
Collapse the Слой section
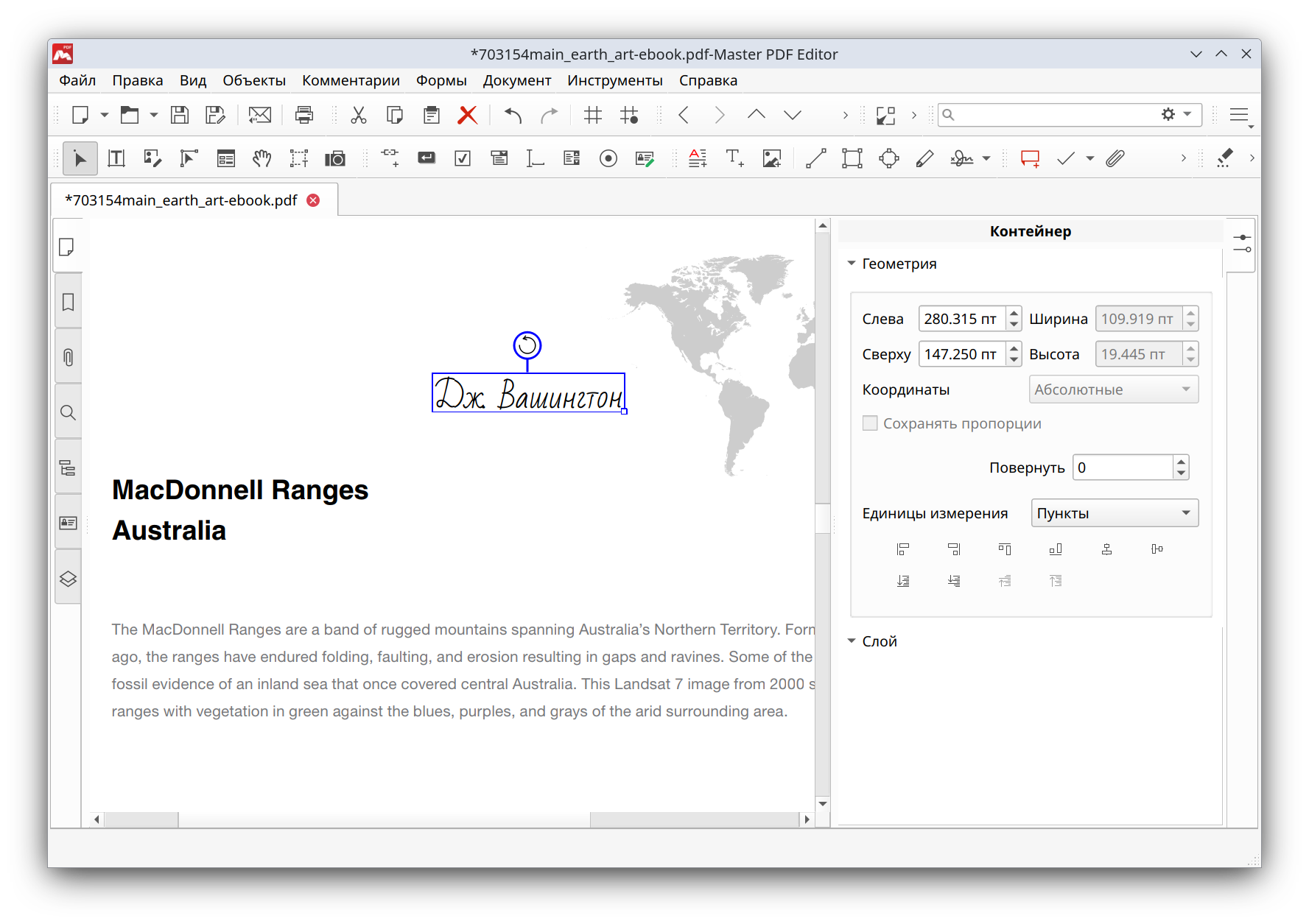(x=852, y=641)
